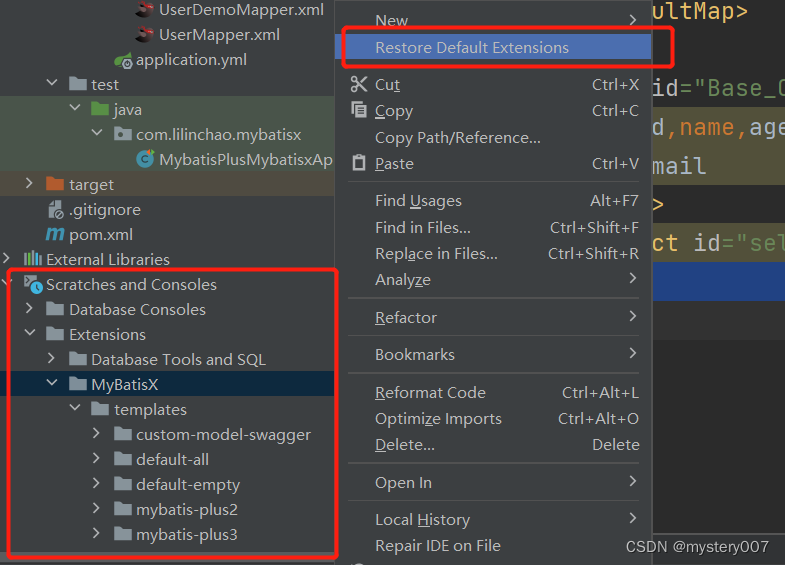Select the UserMapper.xml file name

[x=219, y=35]
